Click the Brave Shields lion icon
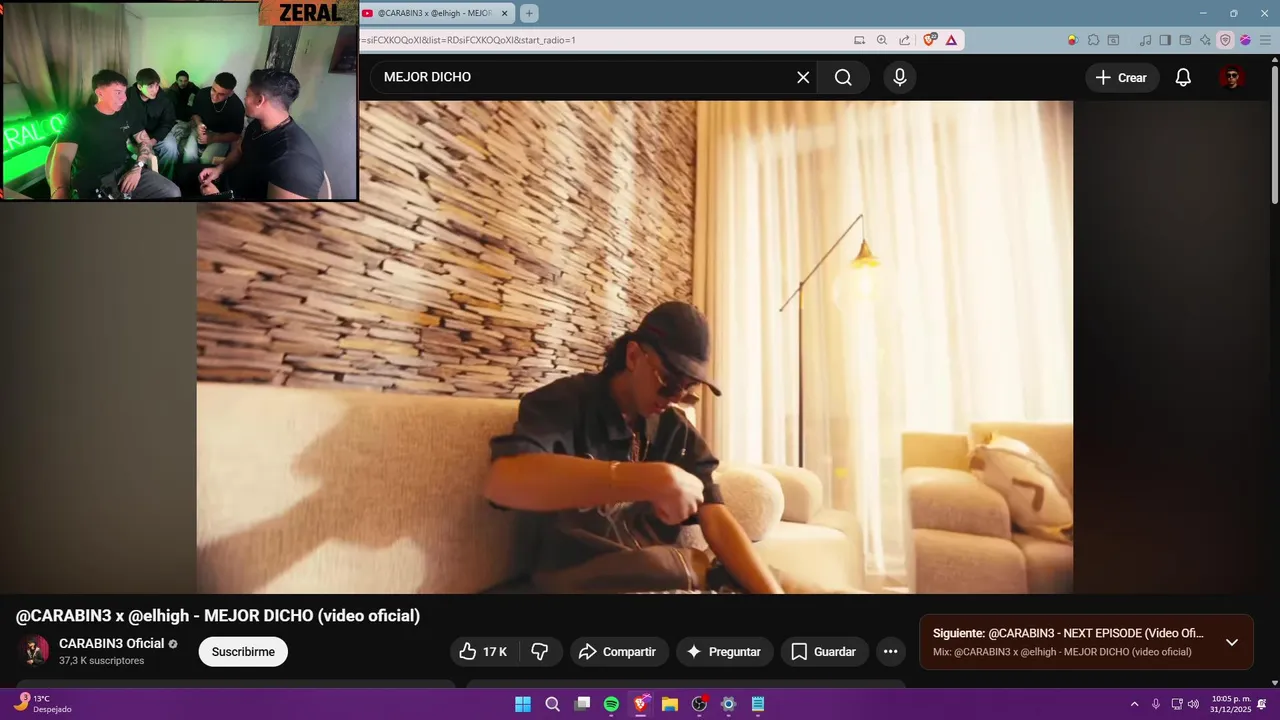Screen dimensions: 1280x720 930,40
